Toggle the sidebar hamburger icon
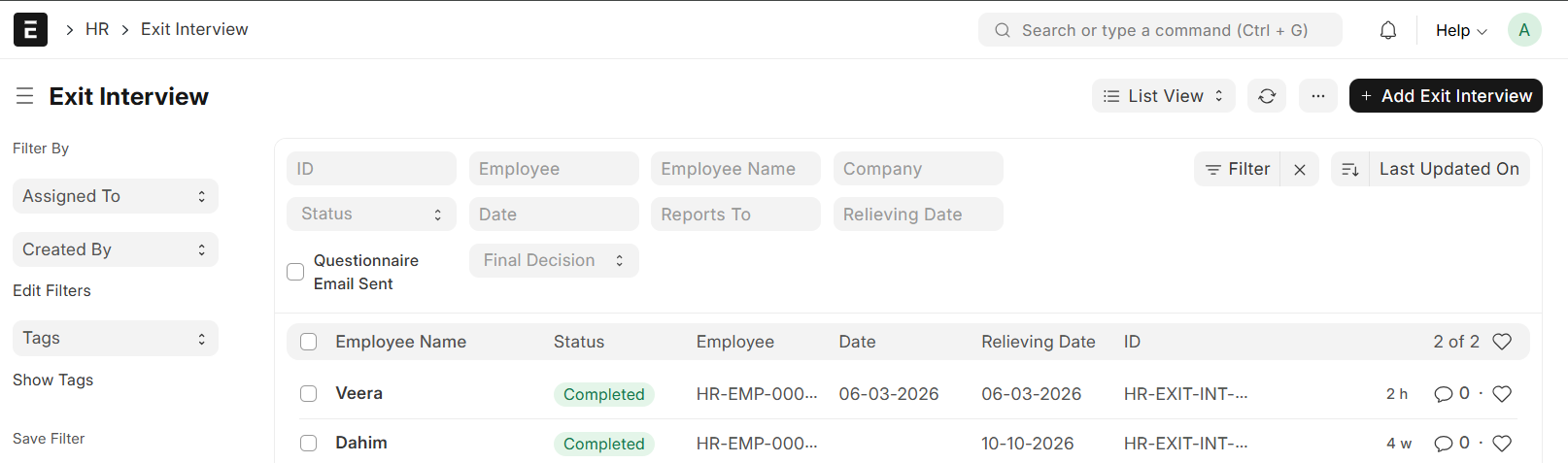The width and height of the screenshot is (1568, 463). click(x=25, y=96)
